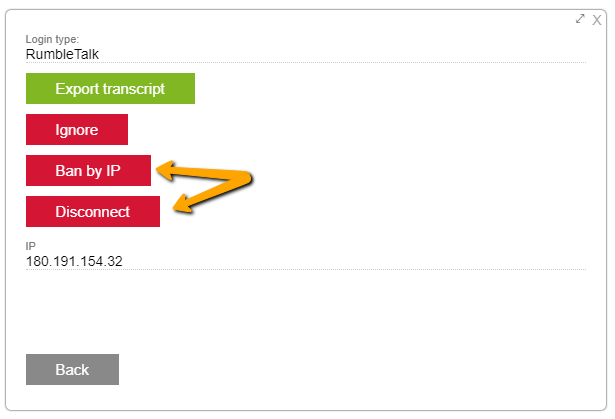Click the orange arrowhead pointing at Ban by IP
615x419 pixels.
165,172
